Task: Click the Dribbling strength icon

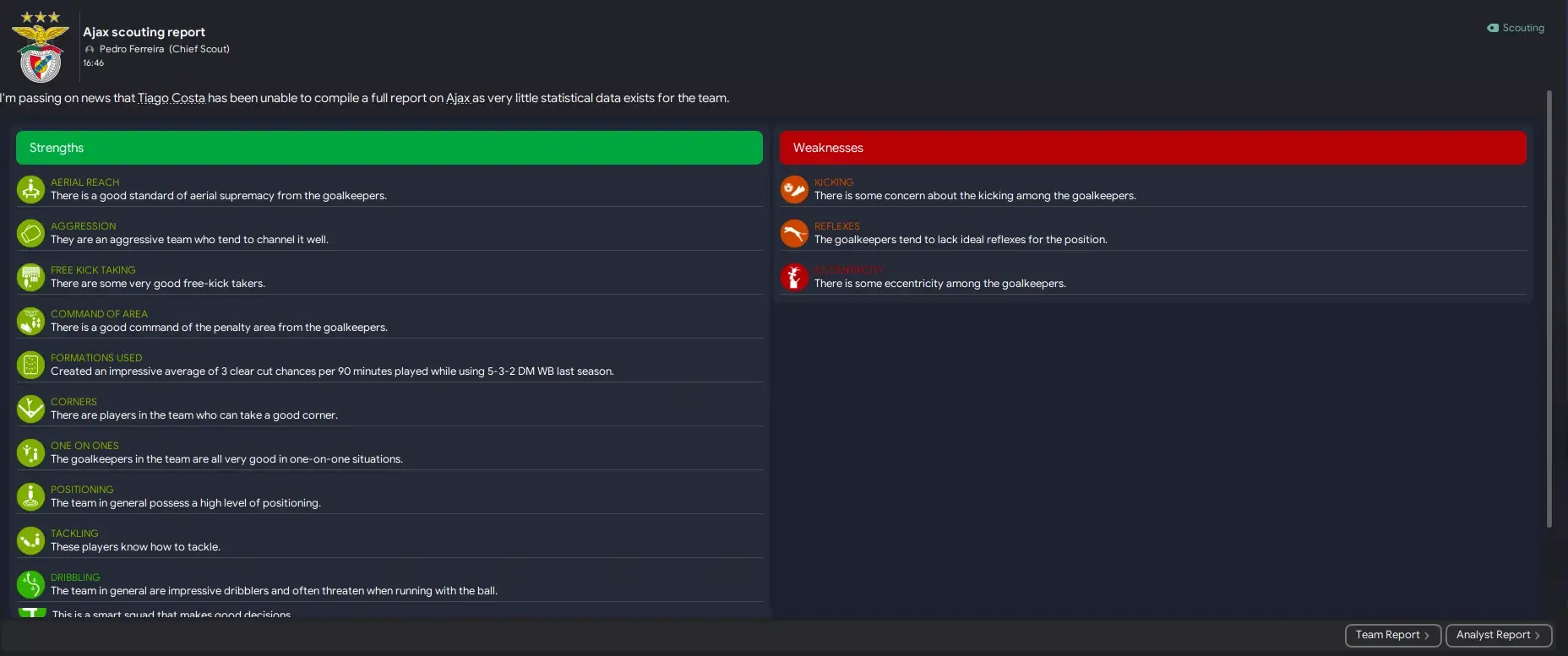Action: point(30,584)
